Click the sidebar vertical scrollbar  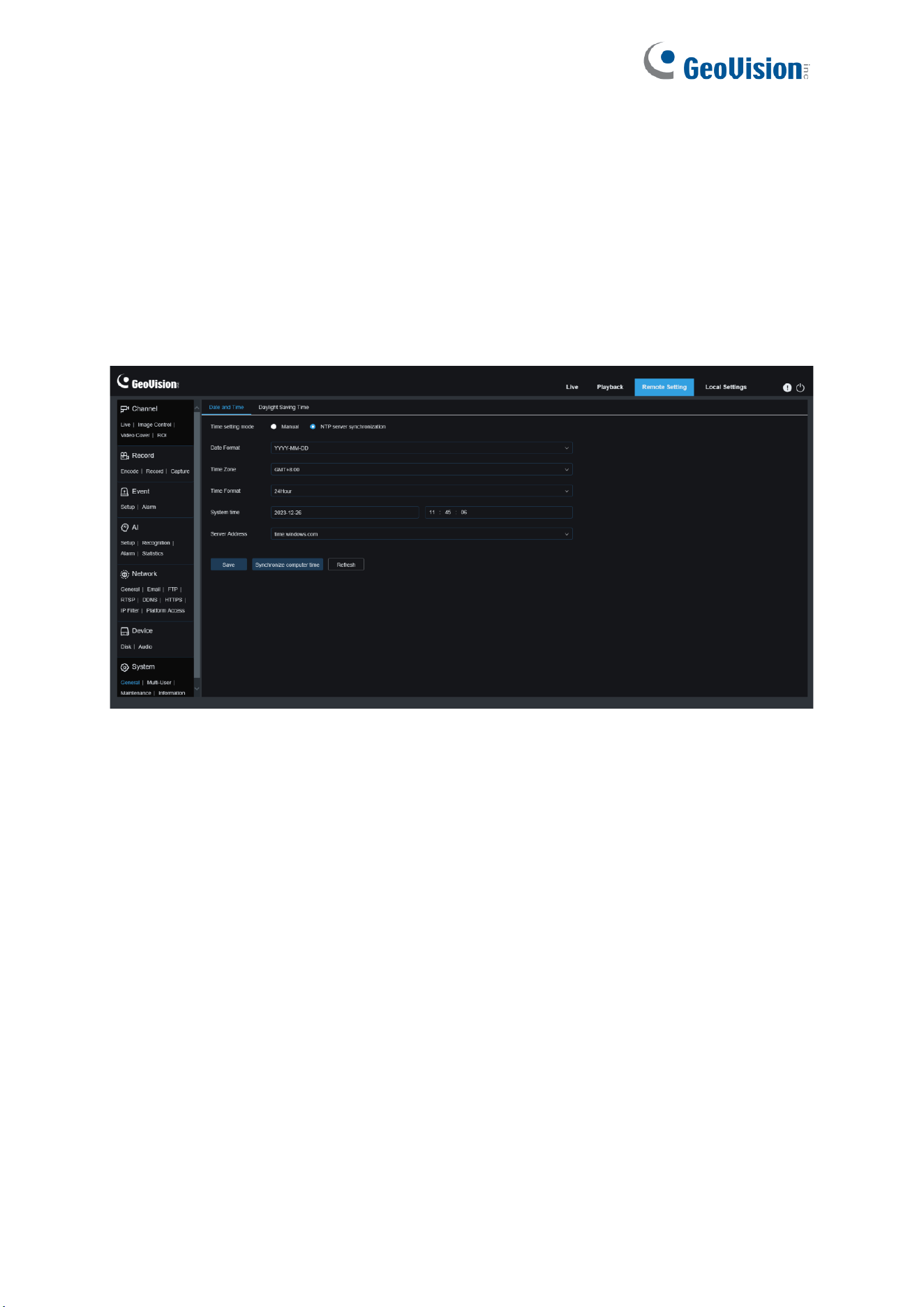tap(197, 545)
